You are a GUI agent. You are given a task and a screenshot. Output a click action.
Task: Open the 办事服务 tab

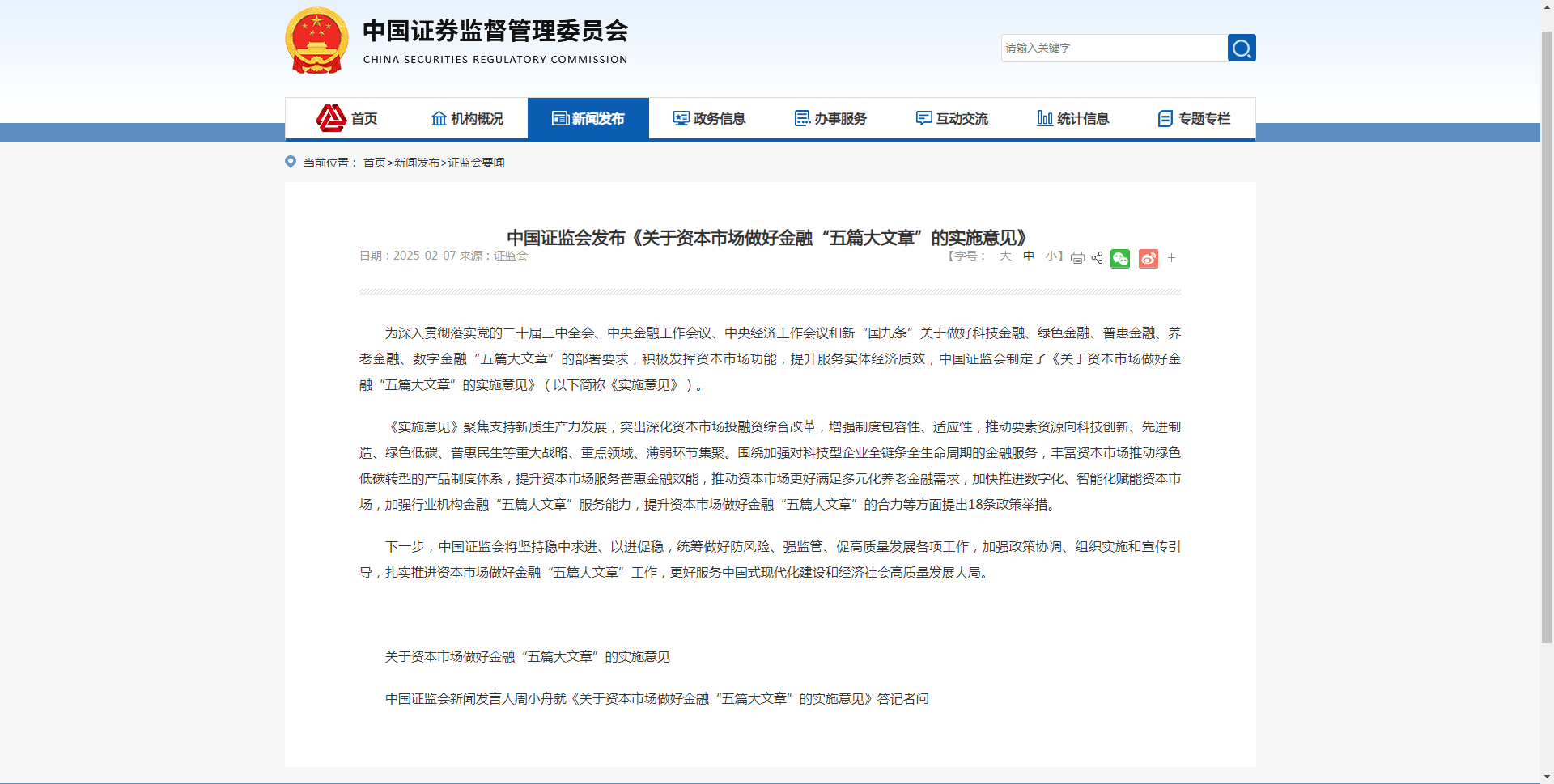[831, 118]
